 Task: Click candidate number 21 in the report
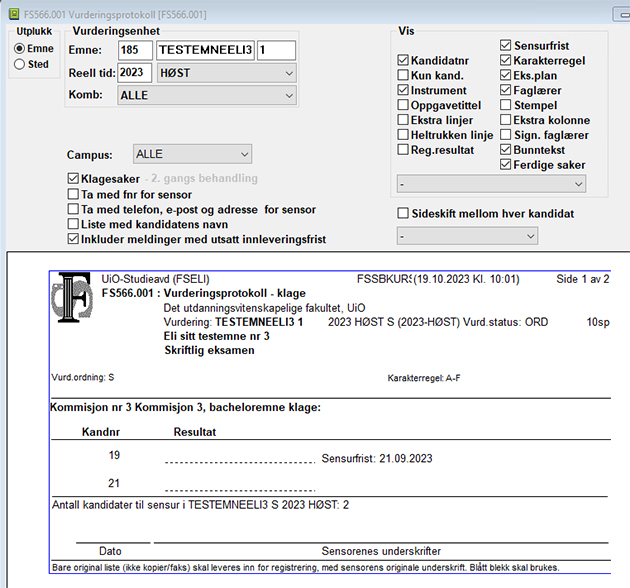(x=114, y=483)
